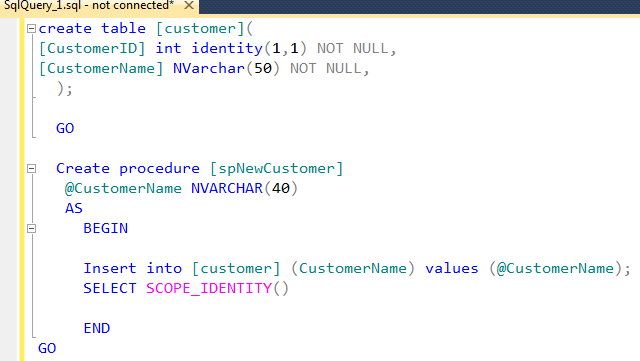Place cursor on first GO statement
Image resolution: width=640 pixels, height=361 pixels.
pyautogui.click(x=65, y=128)
